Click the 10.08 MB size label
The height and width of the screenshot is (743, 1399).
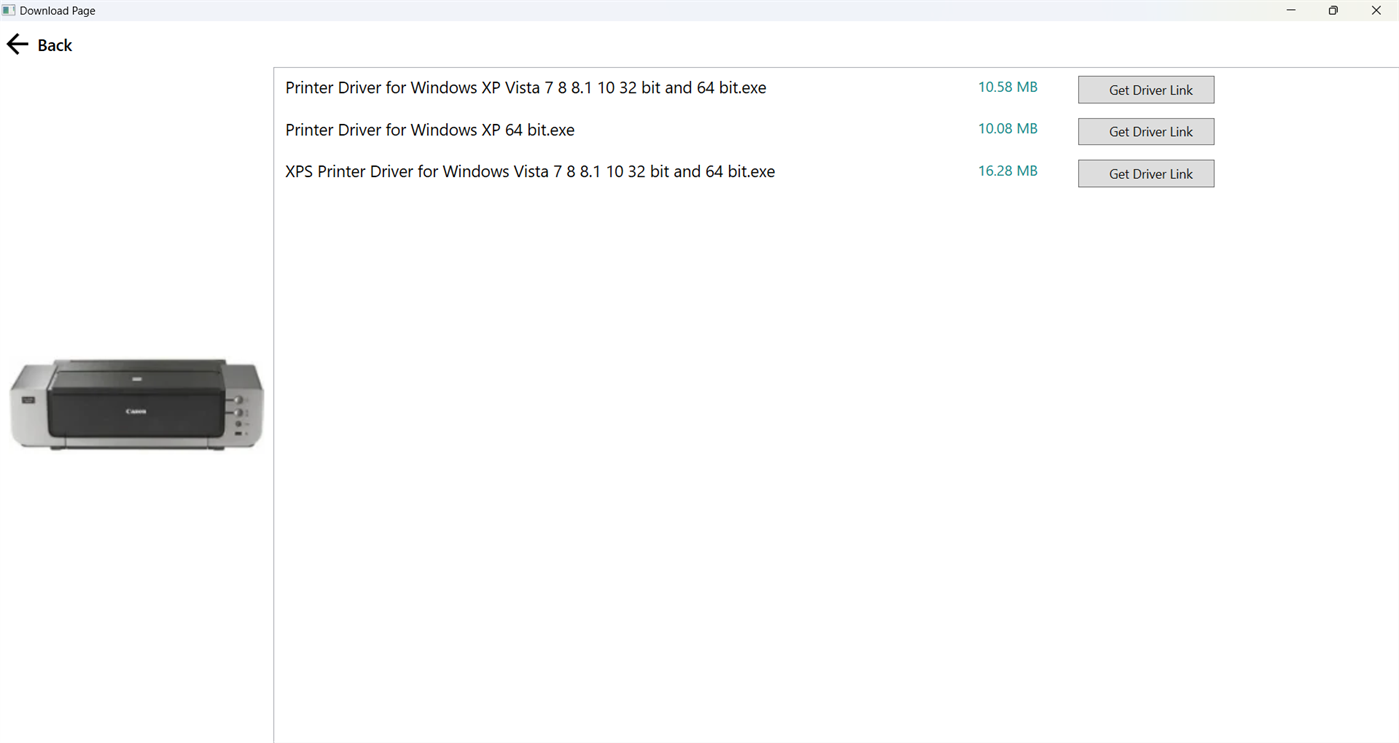point(1007,129)
